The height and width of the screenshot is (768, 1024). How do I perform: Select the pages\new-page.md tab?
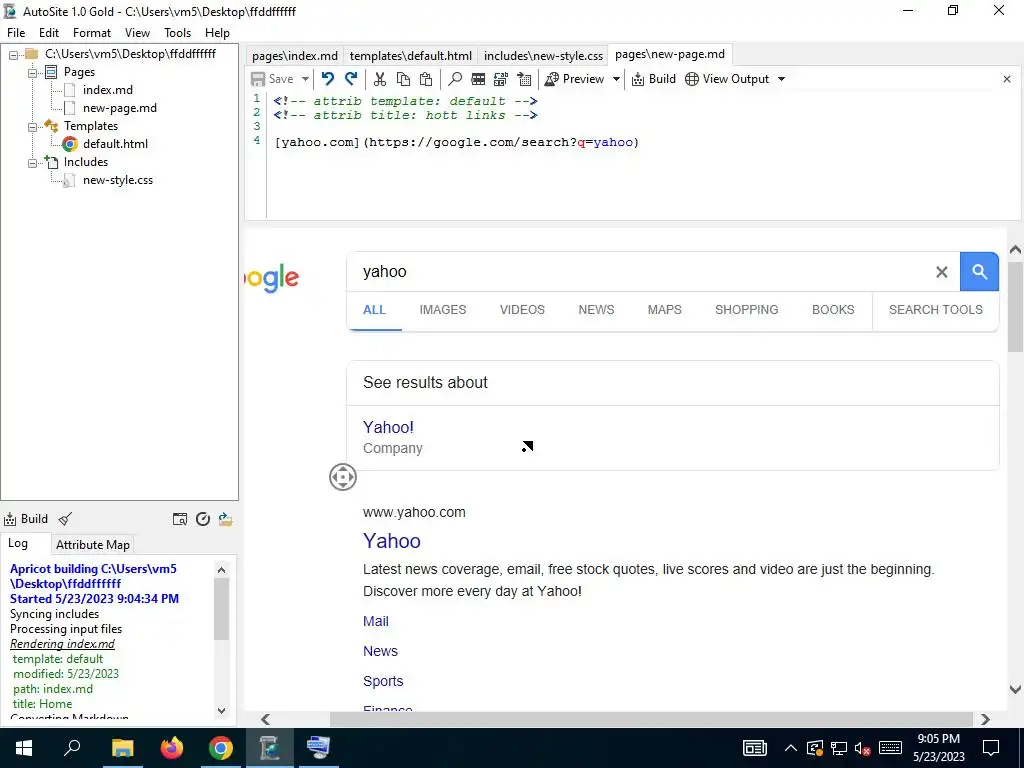[669, 54]
